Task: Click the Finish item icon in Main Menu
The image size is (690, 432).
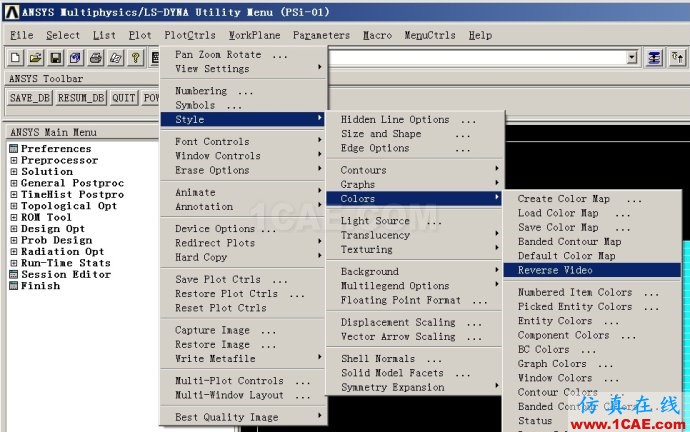Action: click(x=14, y=286)
